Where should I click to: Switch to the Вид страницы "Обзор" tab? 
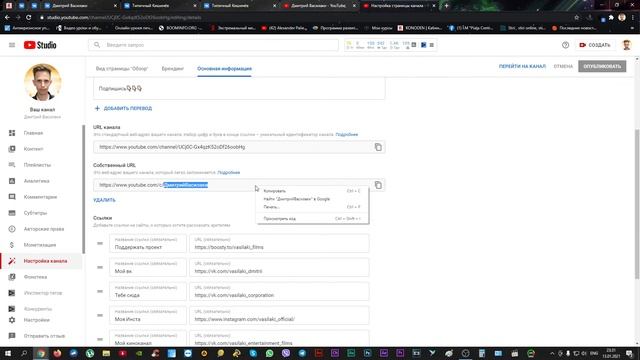(122, 69)
